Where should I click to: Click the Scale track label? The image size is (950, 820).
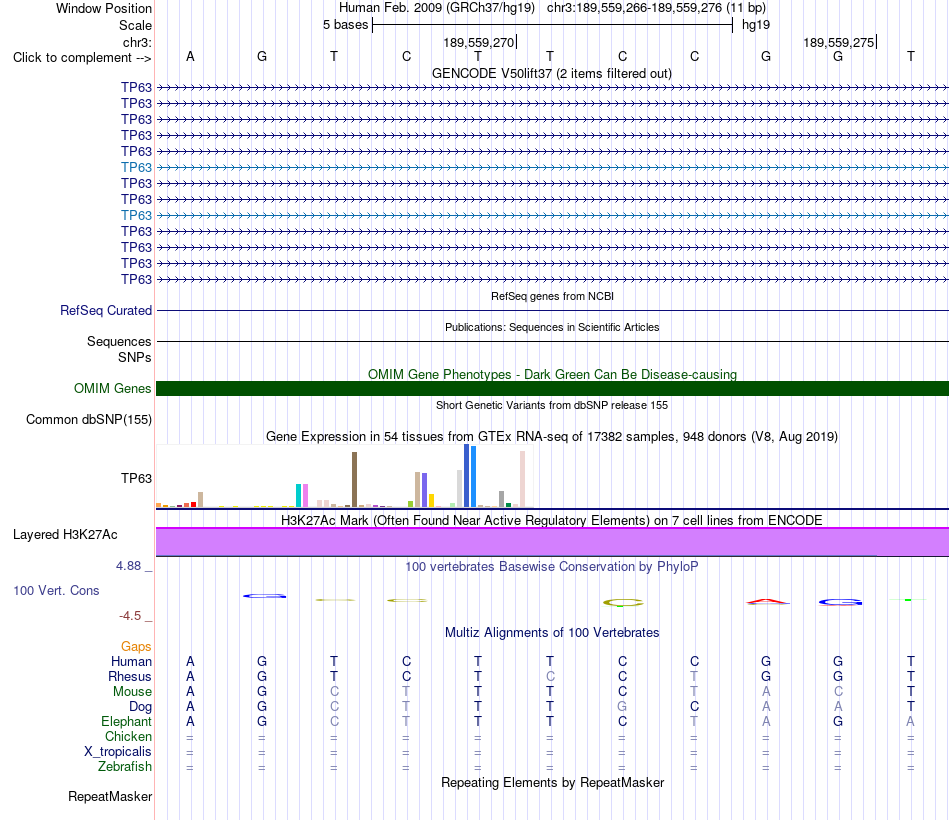[135, 25]
